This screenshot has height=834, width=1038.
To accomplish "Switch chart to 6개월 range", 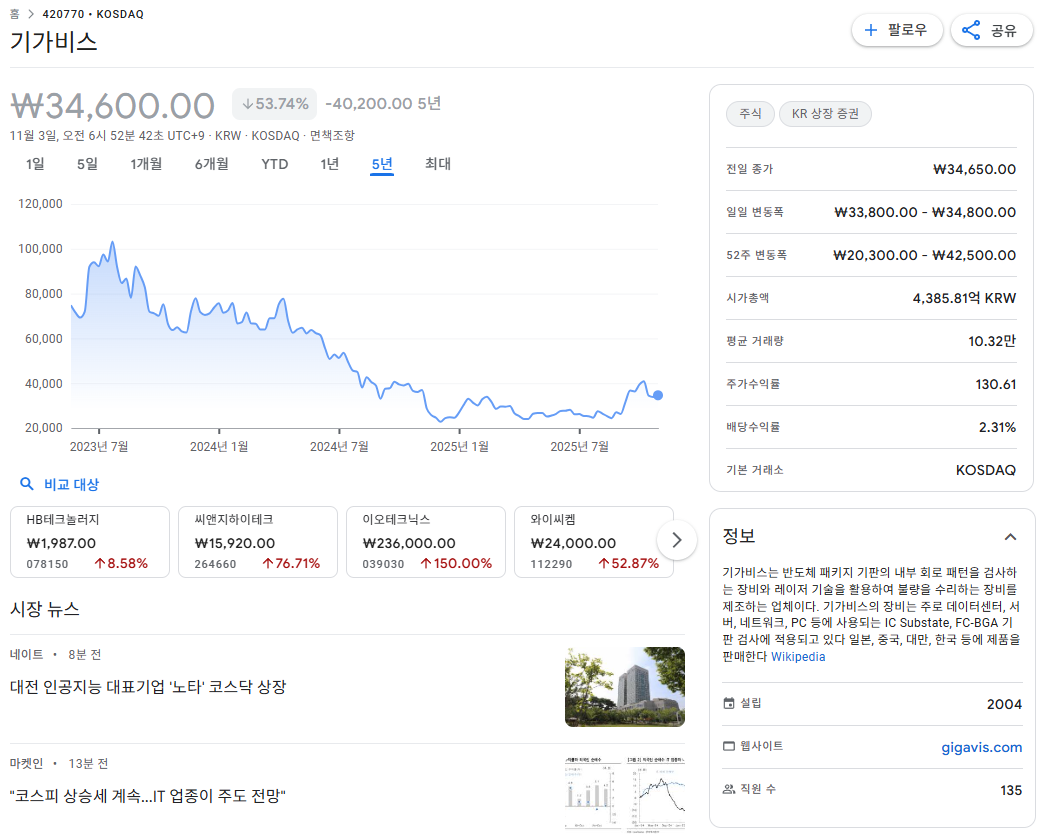I will click(212, 163).
